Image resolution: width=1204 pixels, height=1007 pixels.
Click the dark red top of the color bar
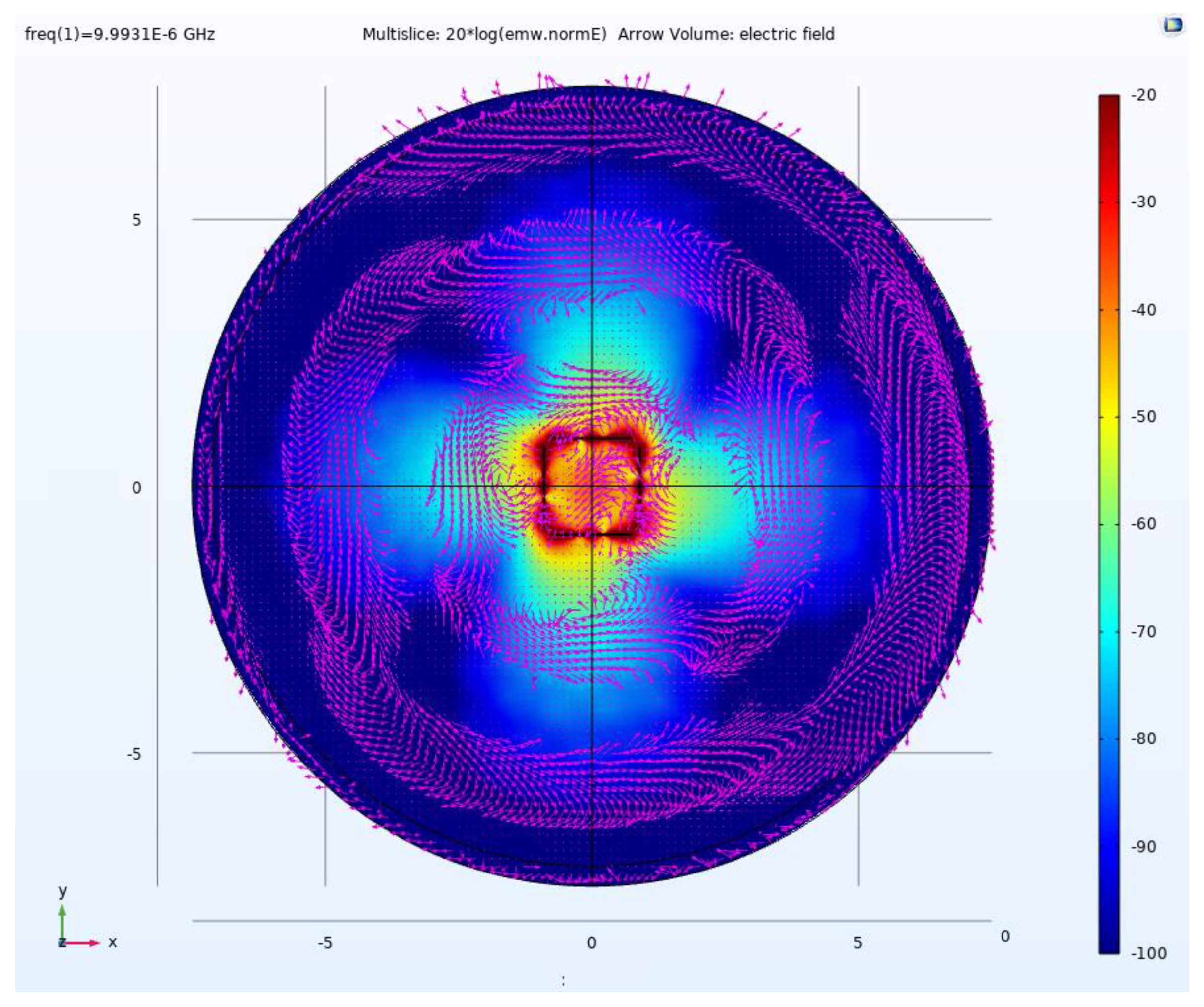1109,102
